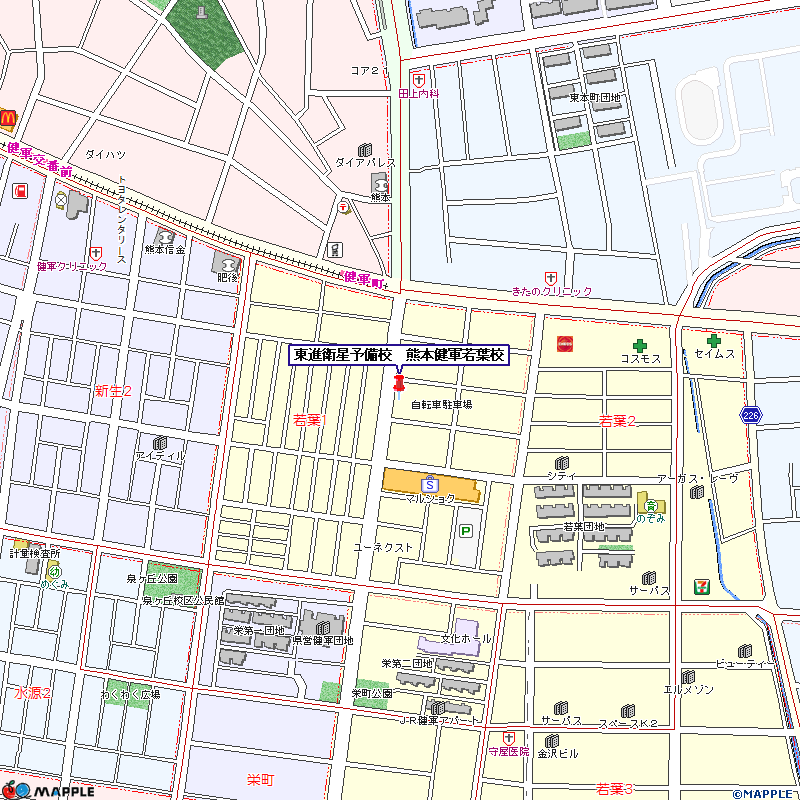Click the green parking P icon
The width and height of the screenshot is (800, 800).
(x=465, y=531)
